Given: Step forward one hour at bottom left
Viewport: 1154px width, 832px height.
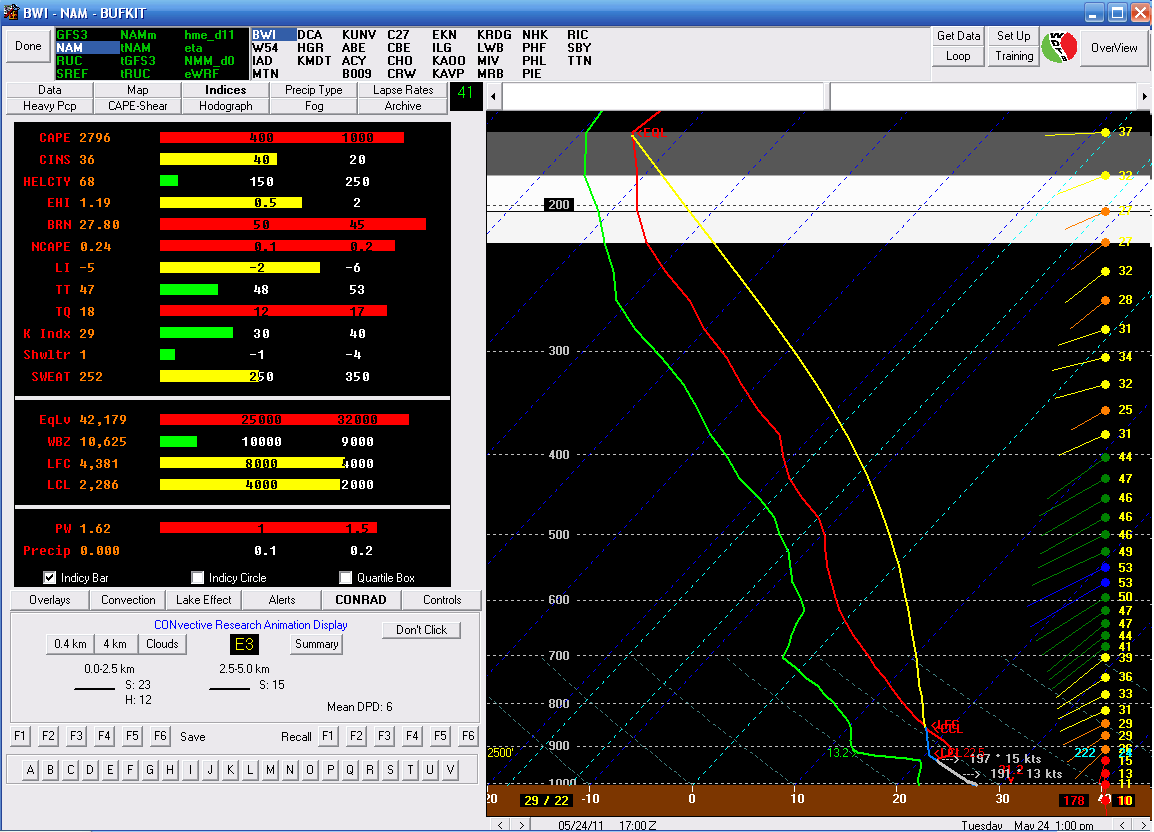Looking at the screenshot, I should click(x=521, y=825).
